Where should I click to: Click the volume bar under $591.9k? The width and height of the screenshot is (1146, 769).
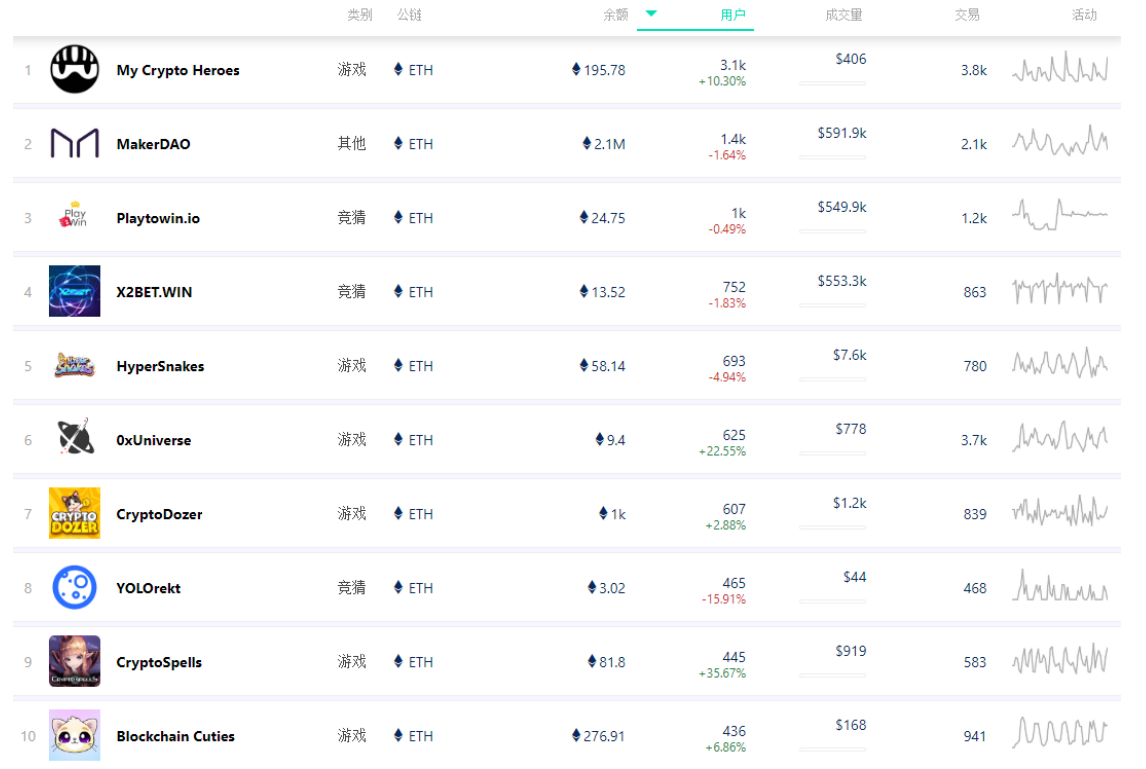(832, 157)
